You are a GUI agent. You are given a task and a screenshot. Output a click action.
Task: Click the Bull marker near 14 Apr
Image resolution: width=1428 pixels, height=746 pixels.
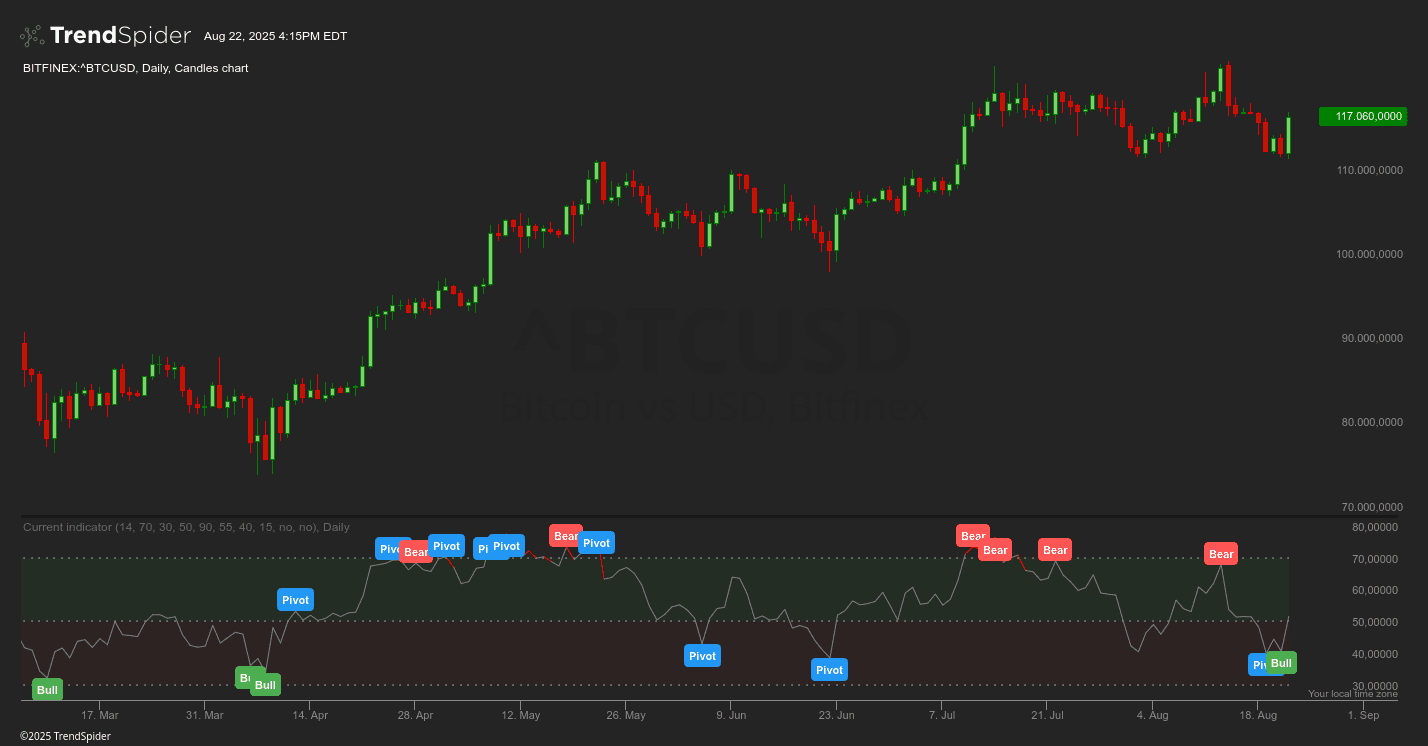[x=265, y=684]
